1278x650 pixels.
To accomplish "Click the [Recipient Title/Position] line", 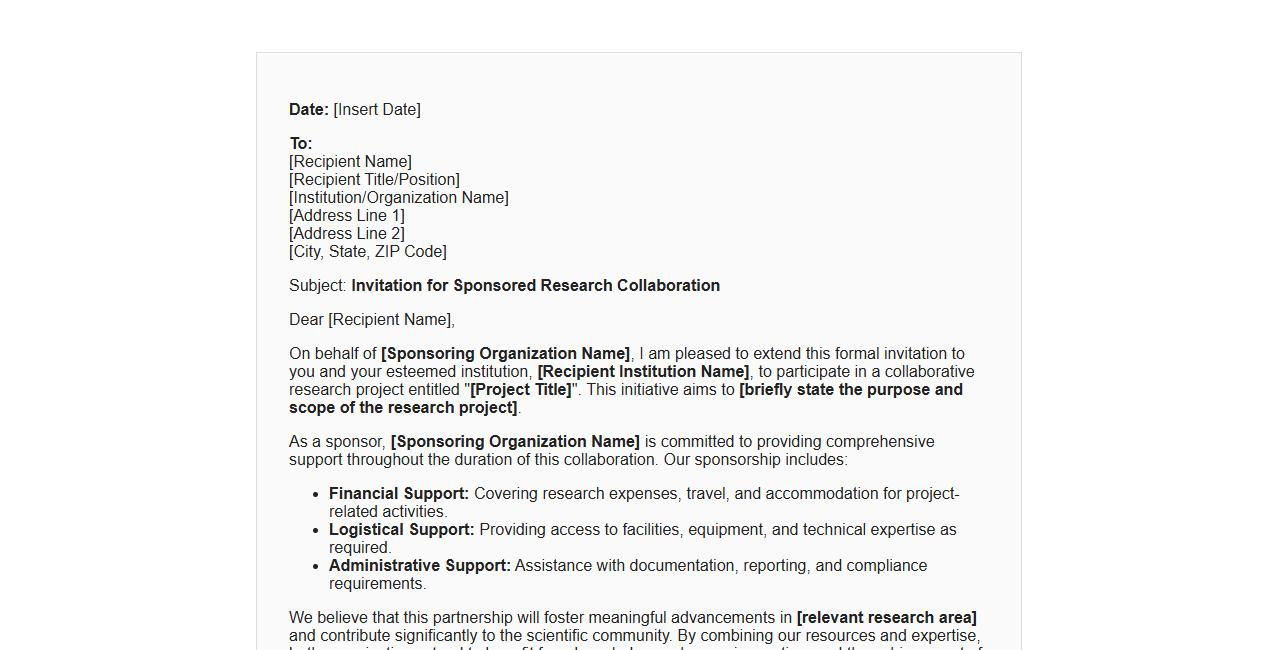I will [x=374, y=180].
